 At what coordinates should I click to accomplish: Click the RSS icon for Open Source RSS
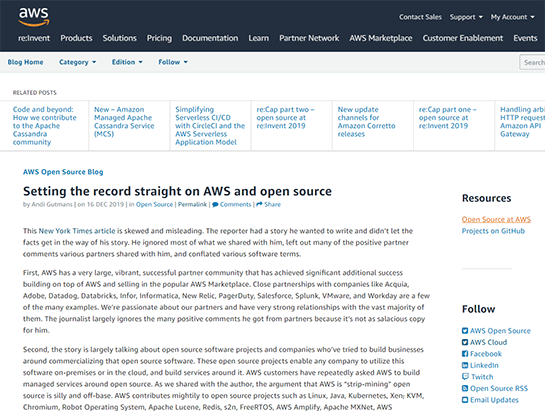coord(465,388)
